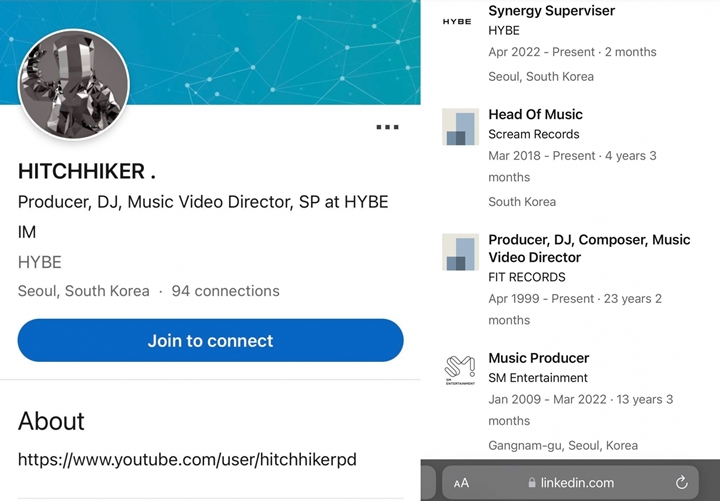Click the About section heading
Viewport: 720px width, 501px height.
click(x=51, y=421)
